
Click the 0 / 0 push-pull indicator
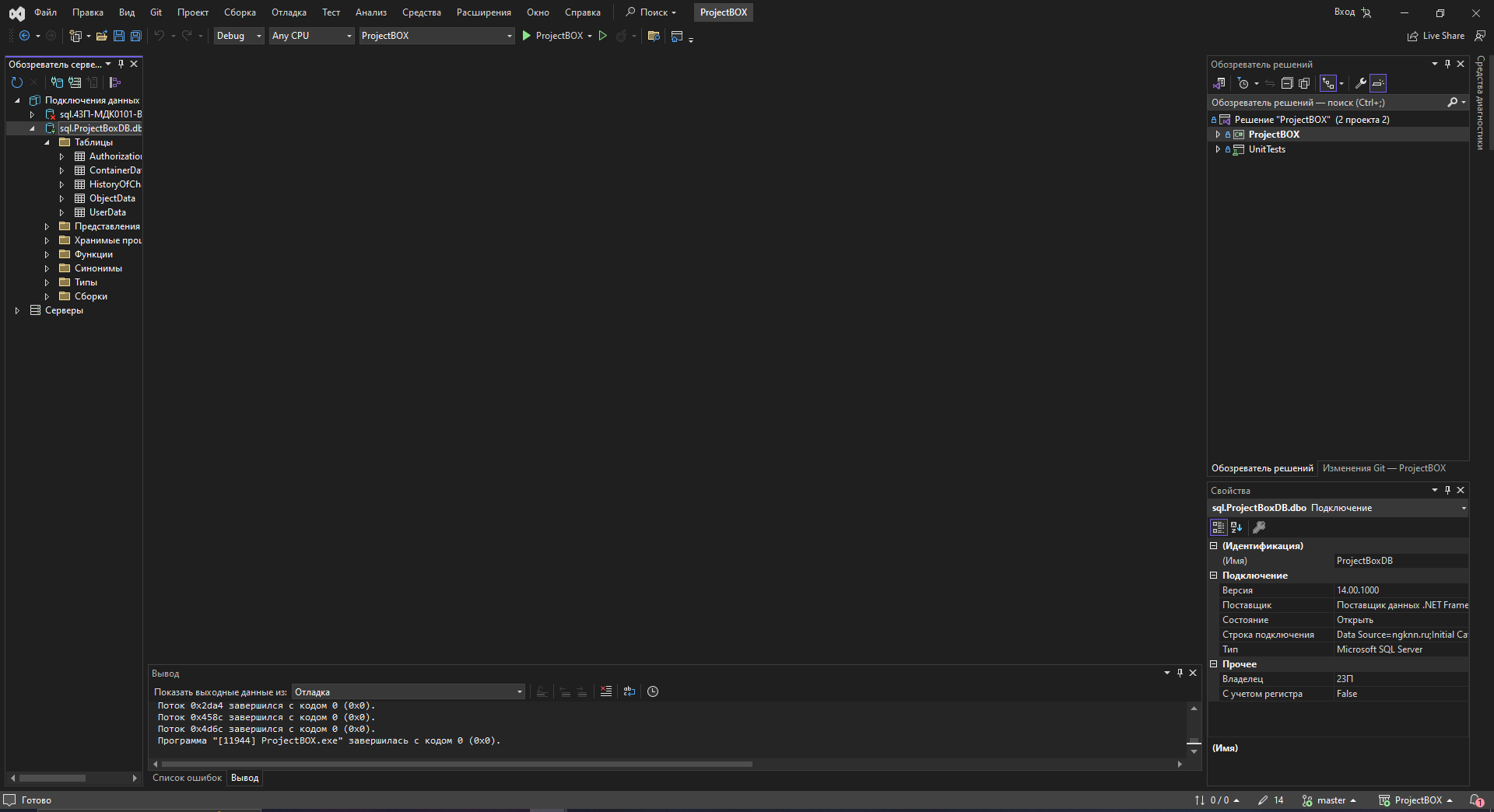point(1216,800)
